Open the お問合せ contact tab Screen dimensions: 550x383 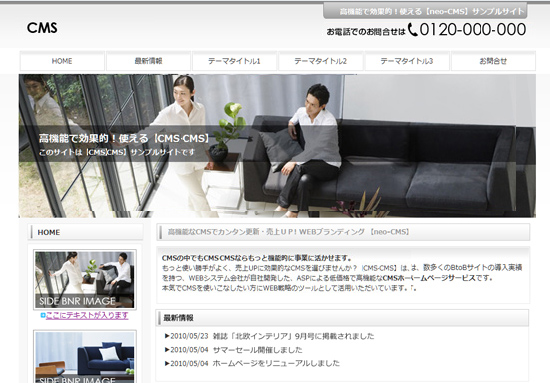493,61
